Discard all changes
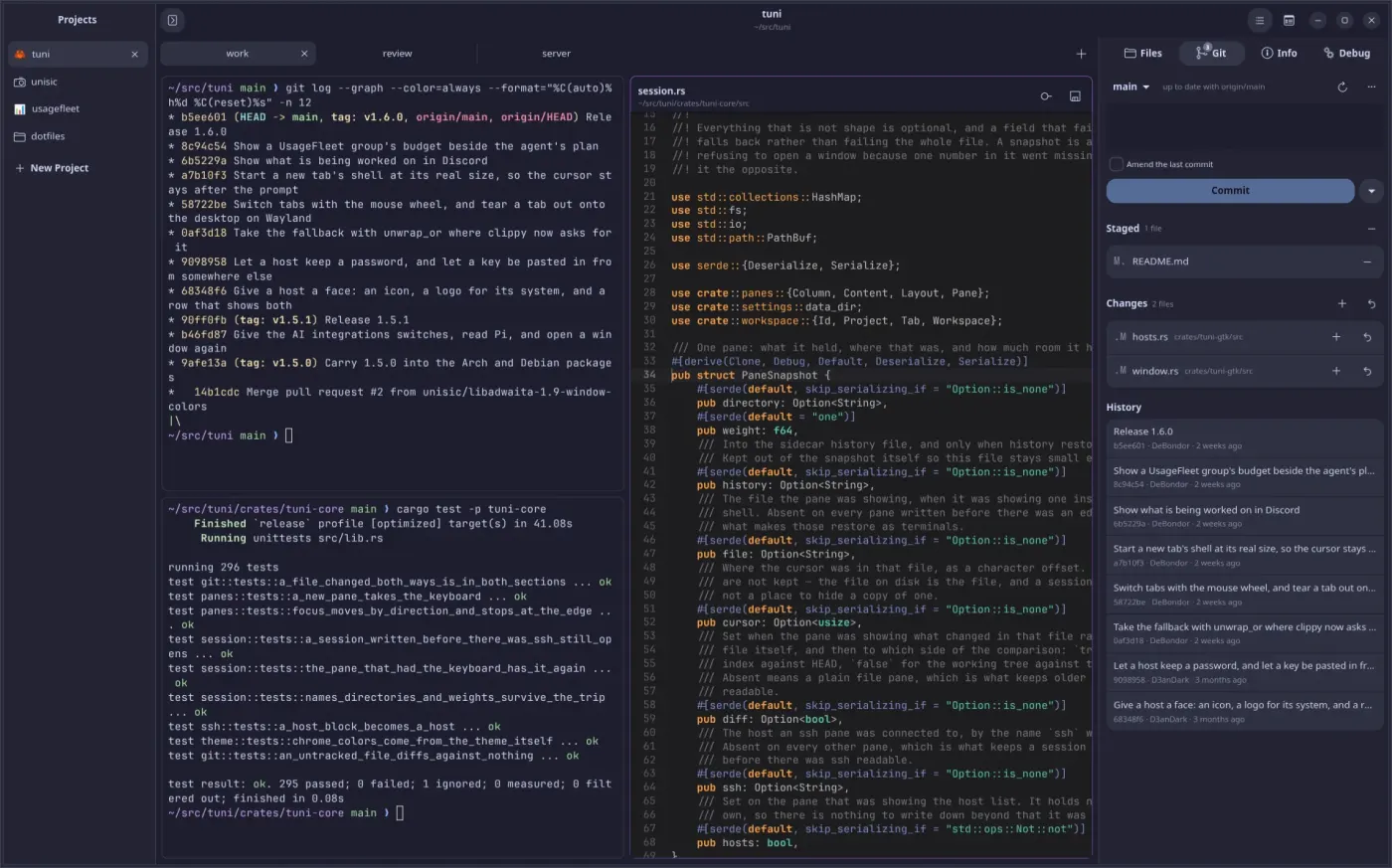 [1371, 304]
